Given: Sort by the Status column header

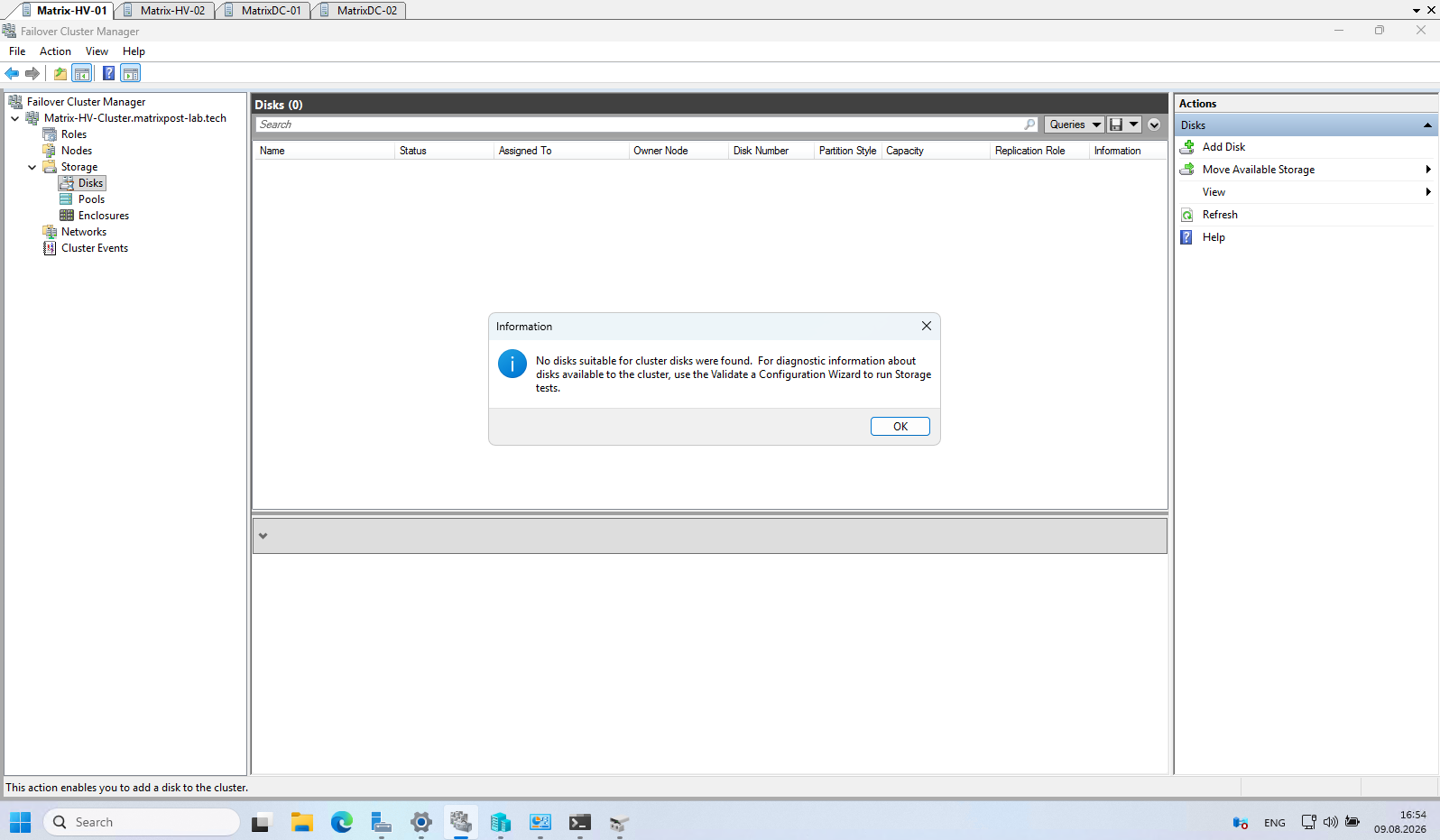Looking at the screenshot, I should click(x=445, y=151).
